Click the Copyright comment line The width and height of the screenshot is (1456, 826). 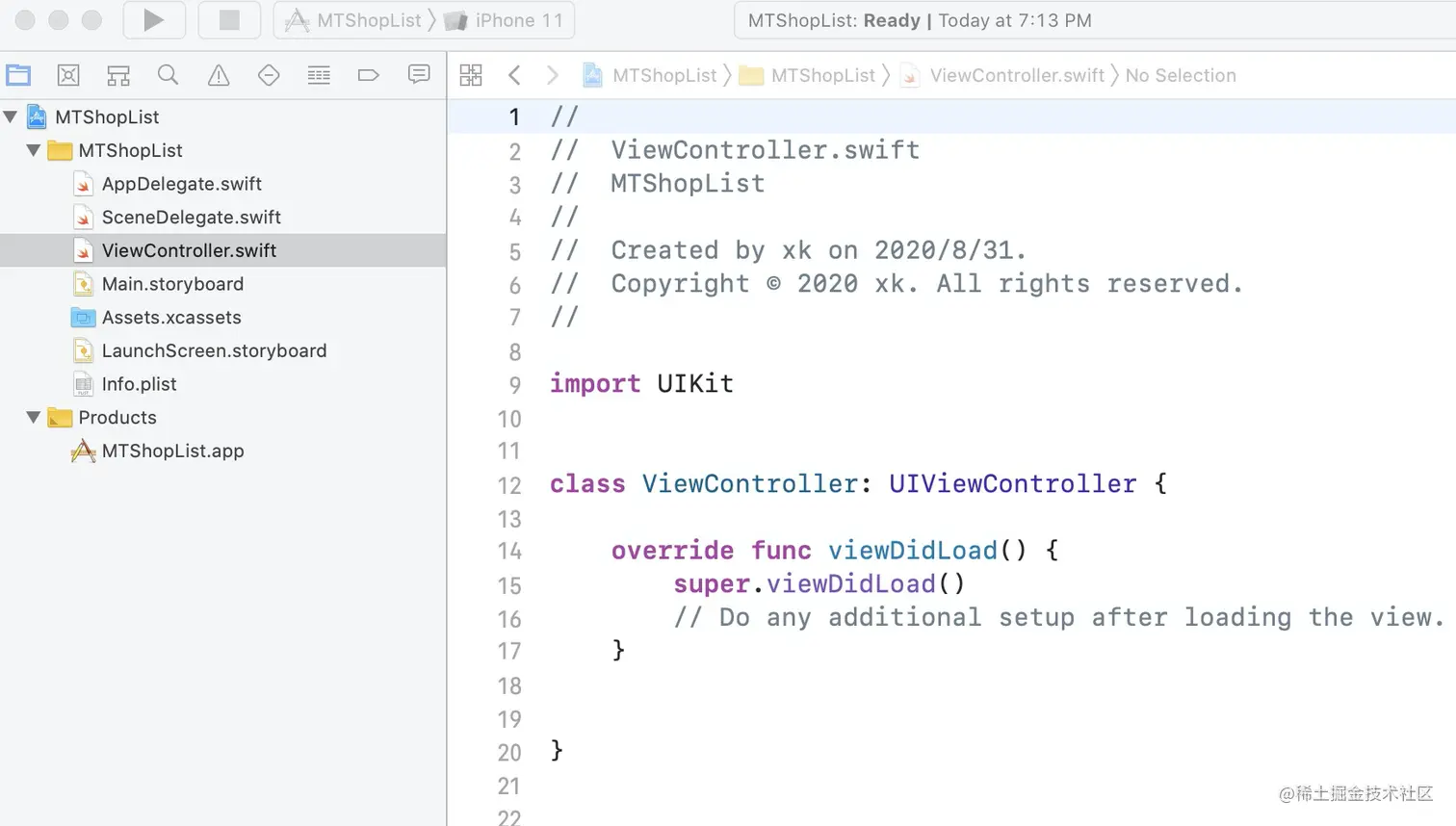click(897, 283)
